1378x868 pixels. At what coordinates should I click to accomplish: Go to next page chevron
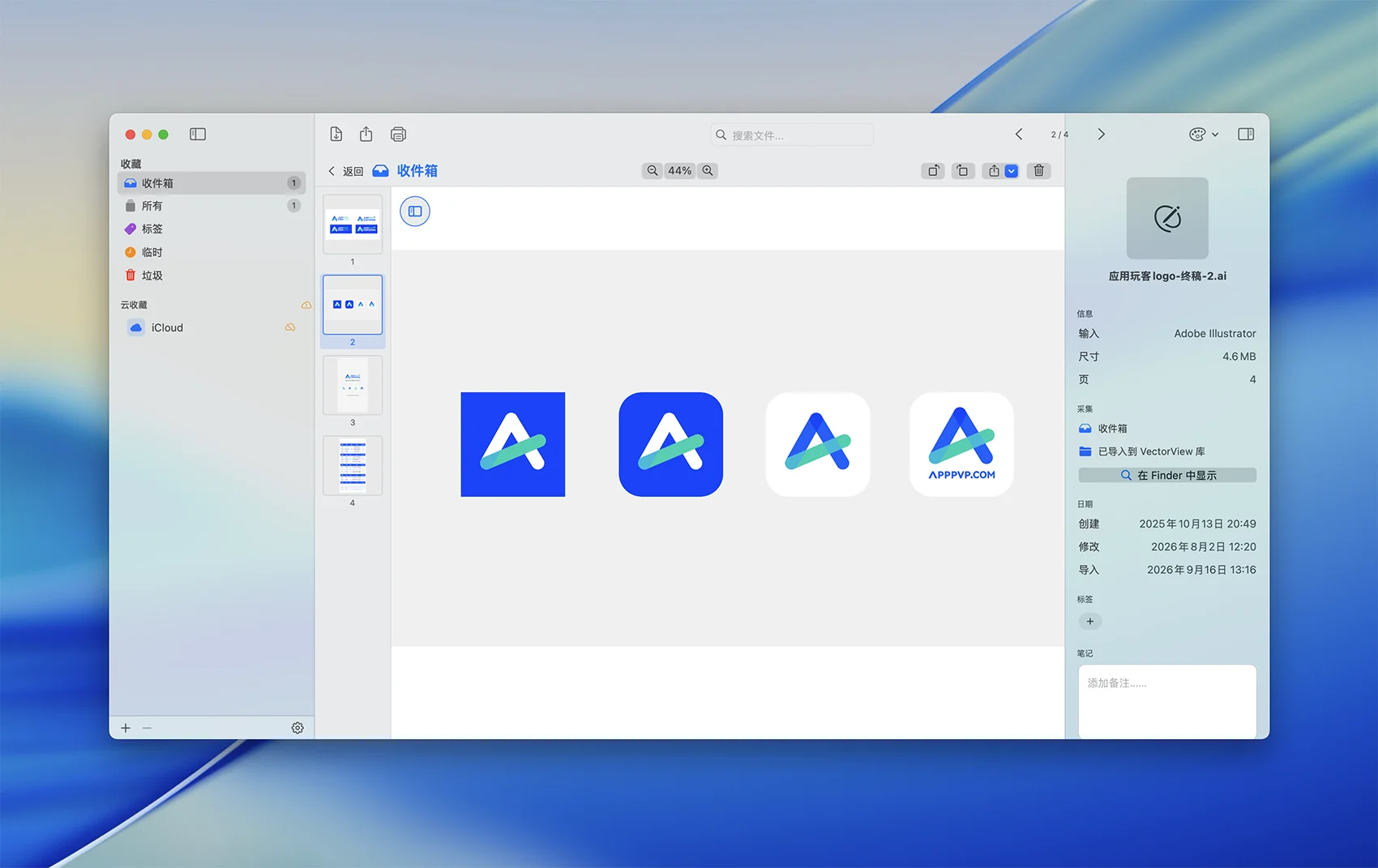1101,135
